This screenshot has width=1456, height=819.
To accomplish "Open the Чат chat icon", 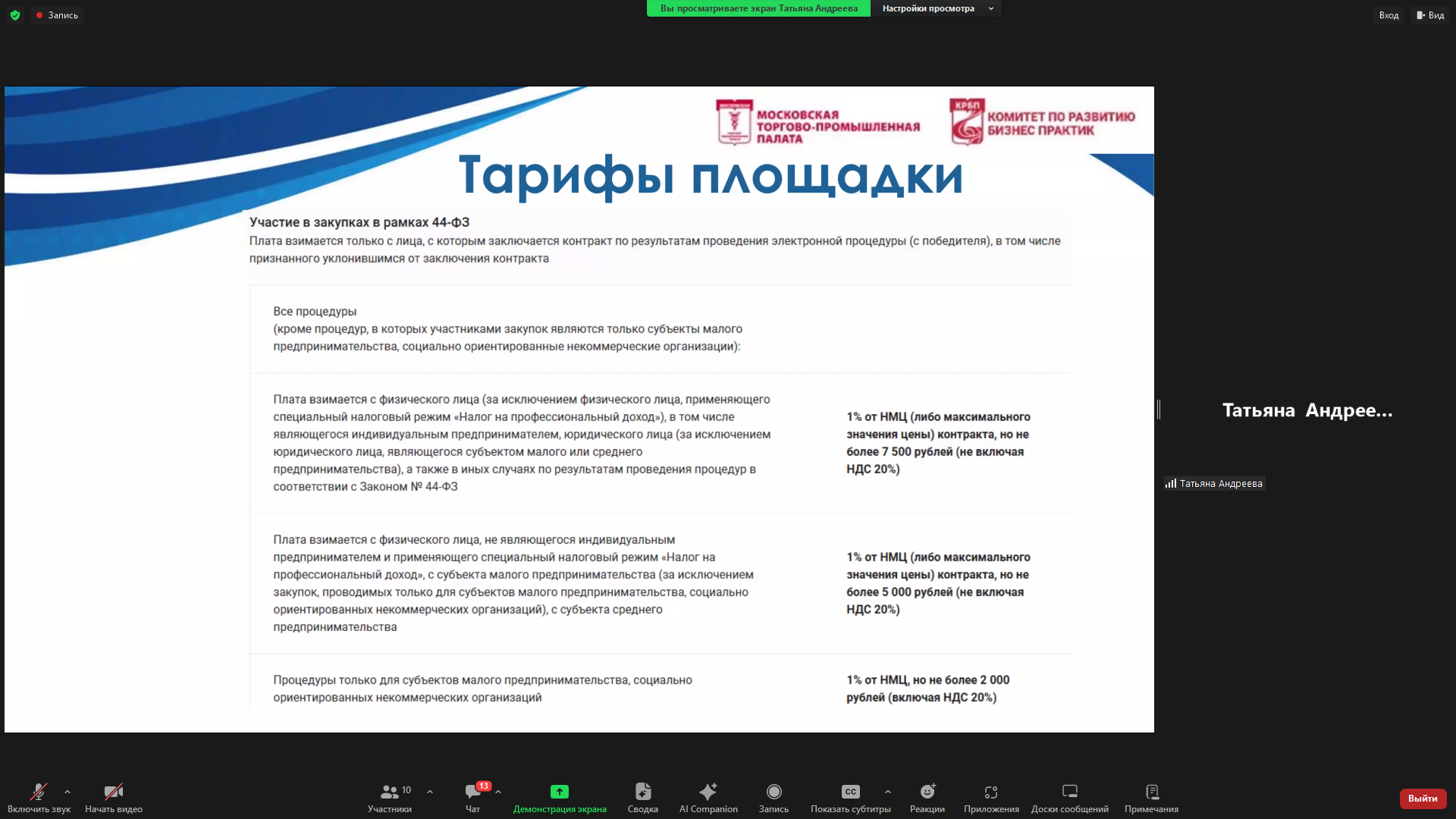I will [472, 797].
